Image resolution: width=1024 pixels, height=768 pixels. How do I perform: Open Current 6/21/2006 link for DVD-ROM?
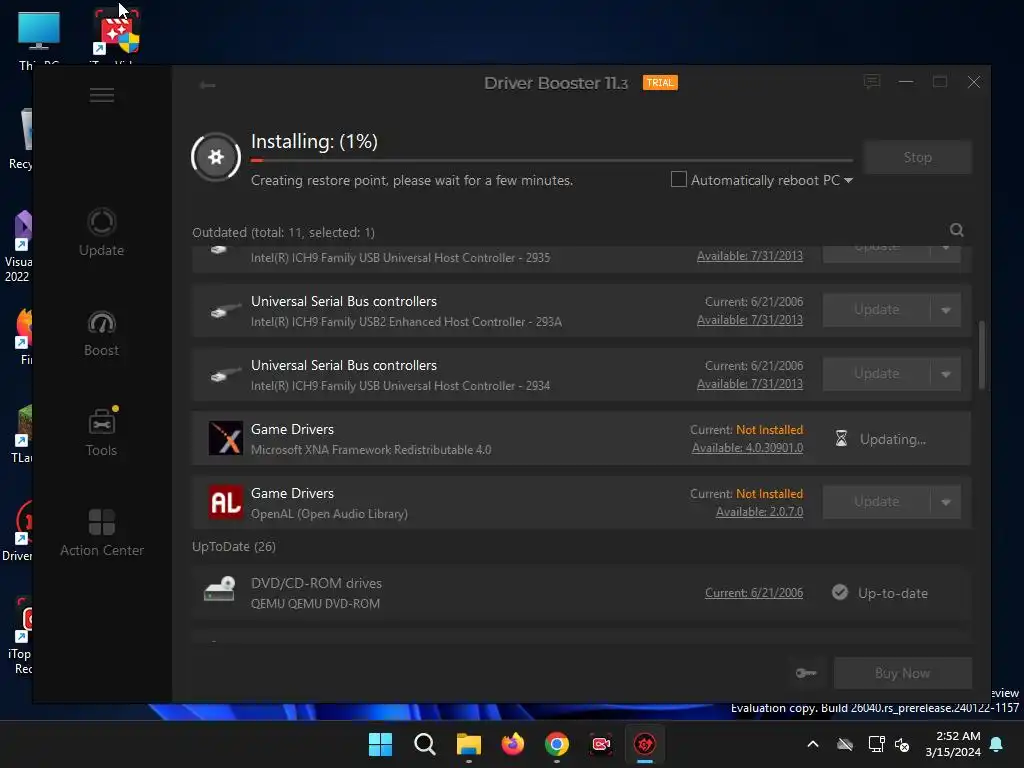point(754,593)
